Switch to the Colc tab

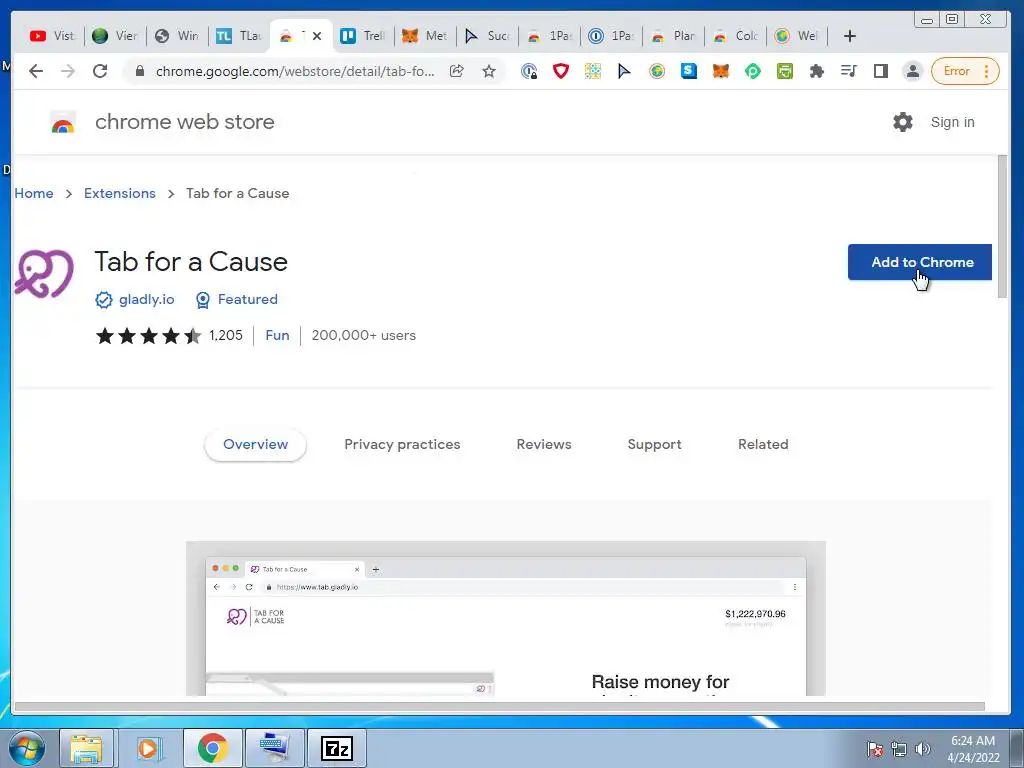click(735, 36)
